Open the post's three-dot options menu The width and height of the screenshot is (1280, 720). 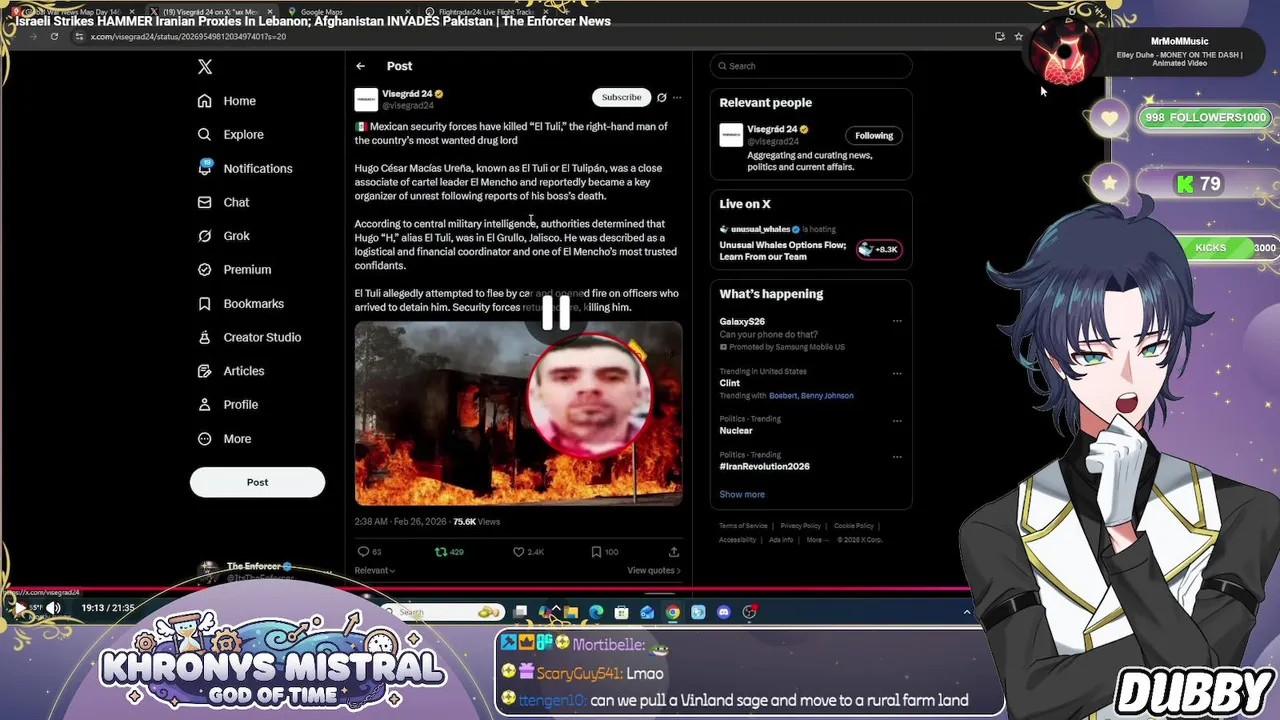click(677, 97)
